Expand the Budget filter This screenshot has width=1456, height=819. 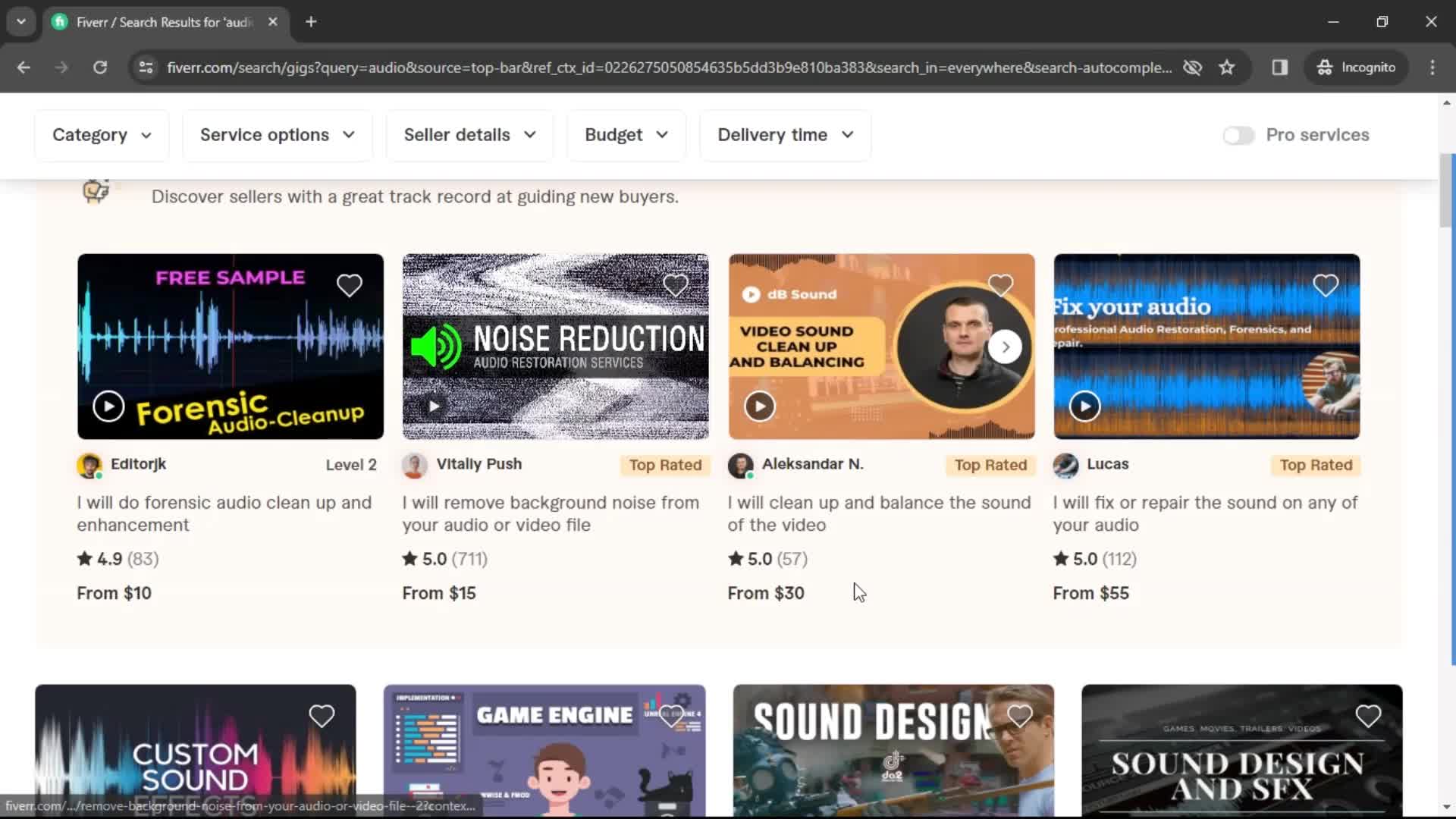coord(626,135)
